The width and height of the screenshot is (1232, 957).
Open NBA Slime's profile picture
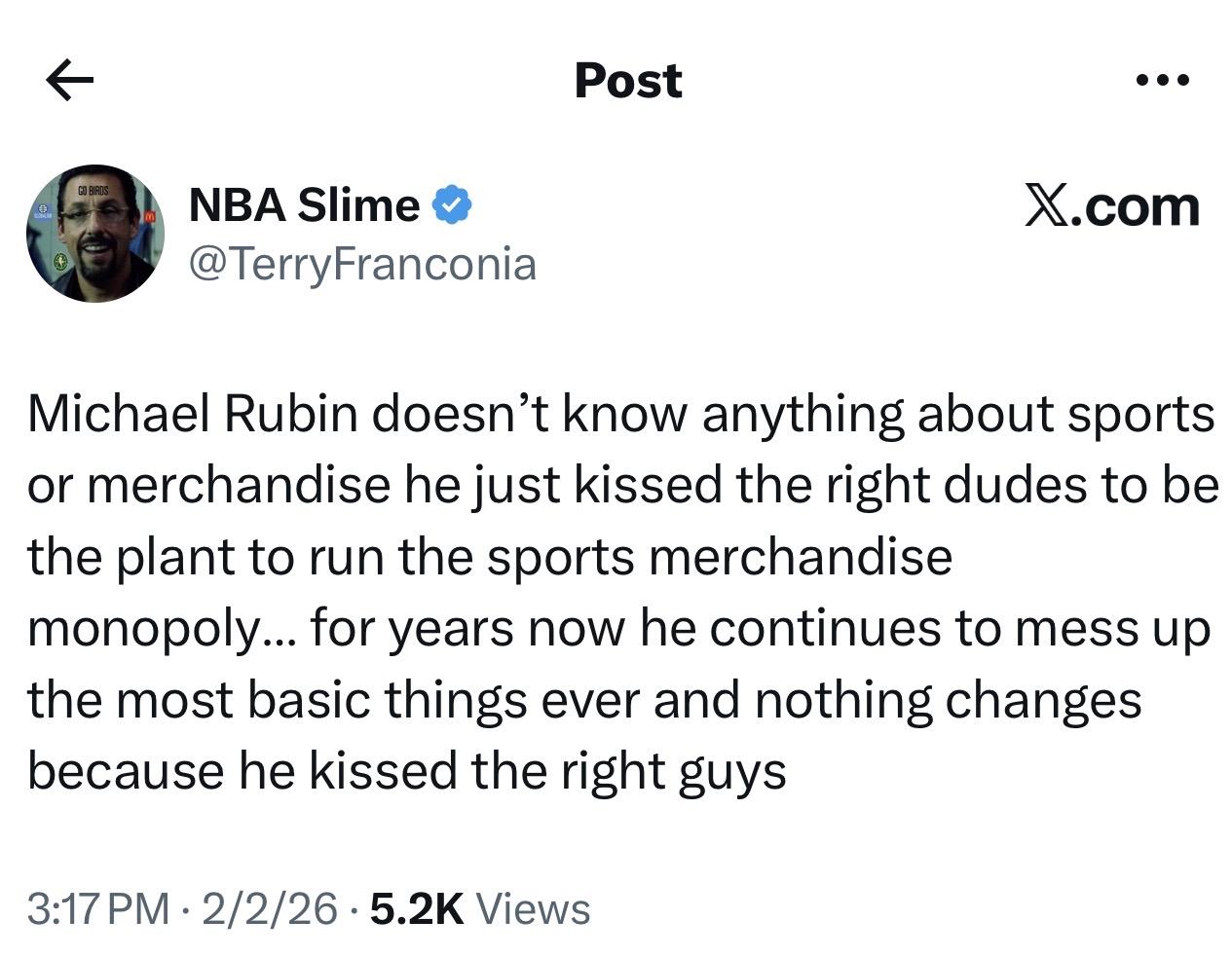(x=95, y=234)
